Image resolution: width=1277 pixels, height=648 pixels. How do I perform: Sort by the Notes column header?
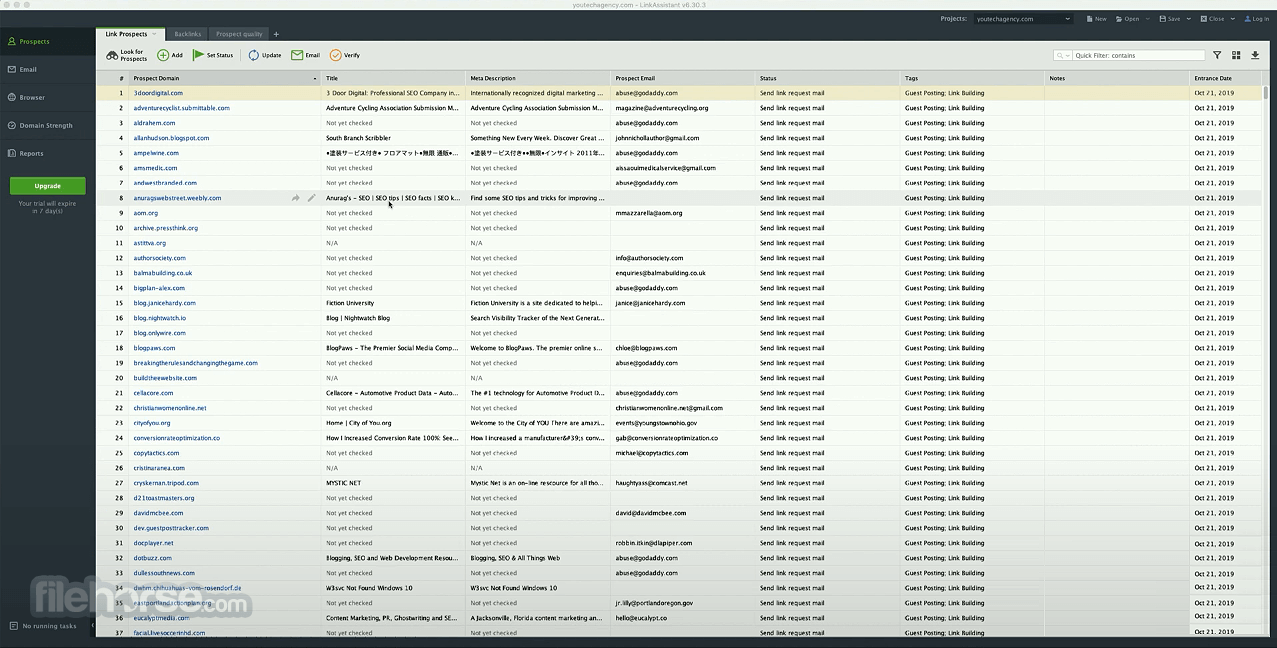tap(1117, 78)
